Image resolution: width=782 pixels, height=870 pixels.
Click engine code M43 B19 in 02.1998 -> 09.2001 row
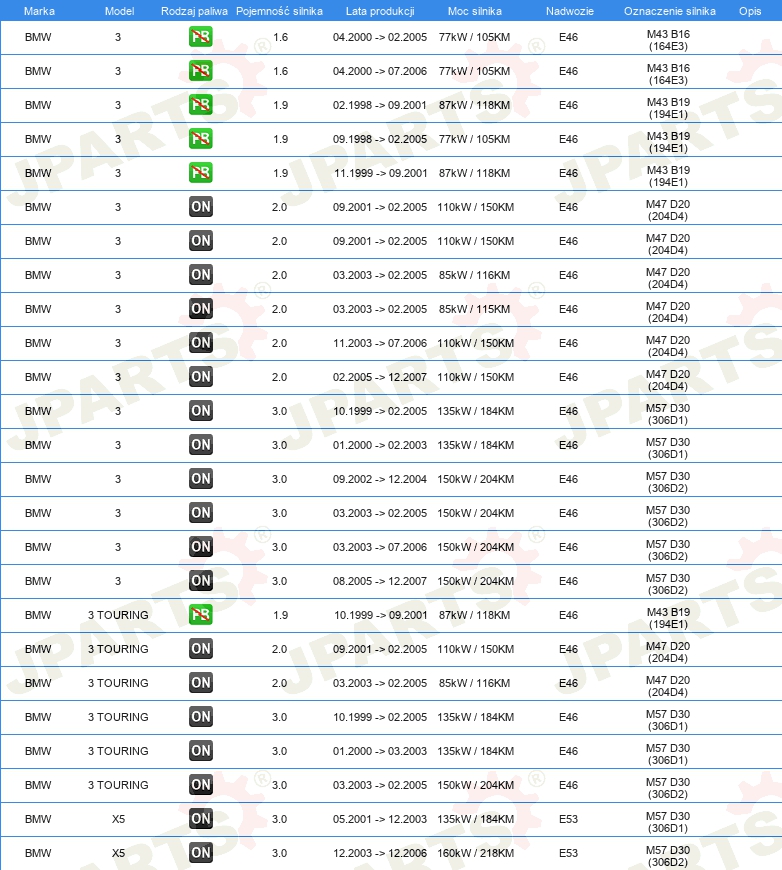point(668,108)
